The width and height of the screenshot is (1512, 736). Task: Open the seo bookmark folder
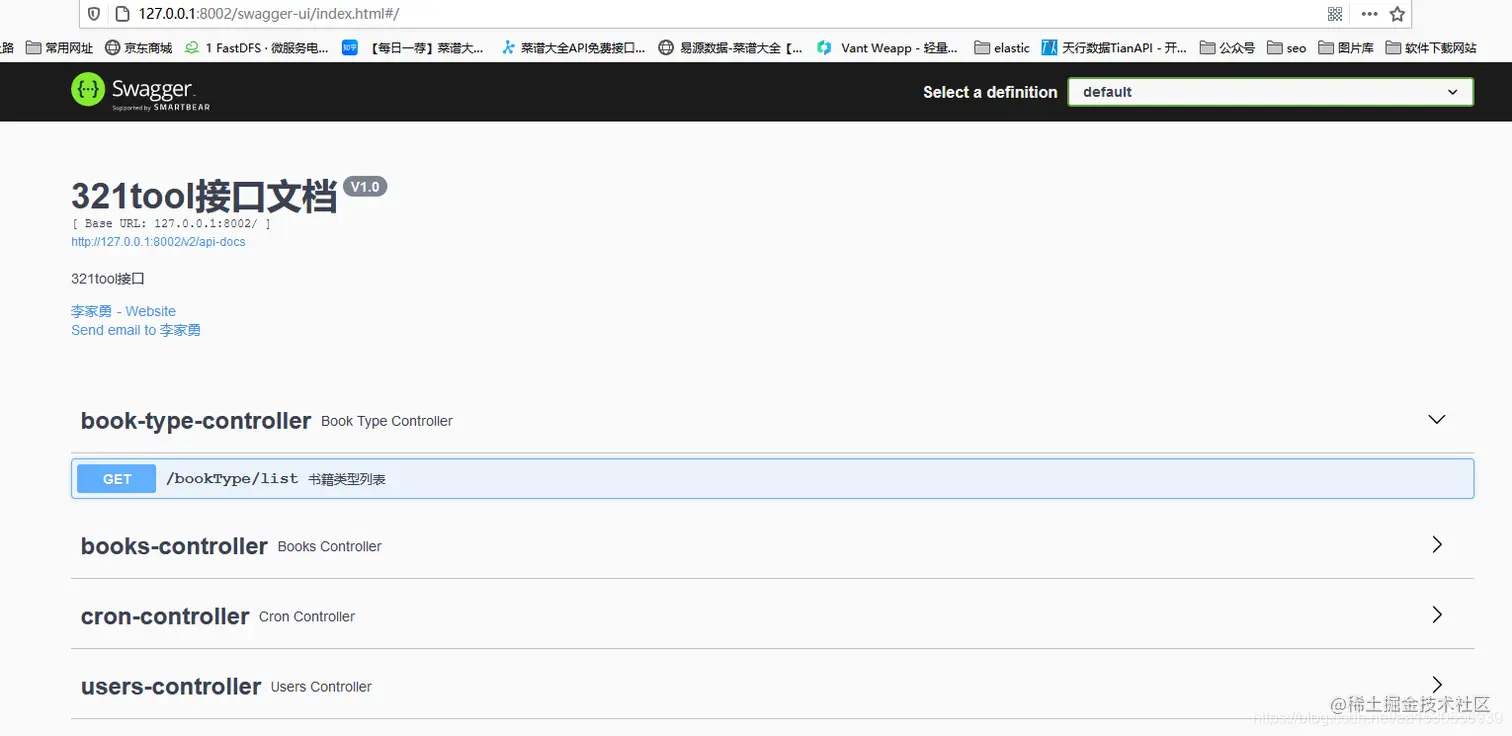pyautogui.click(x=1287, y=47)
